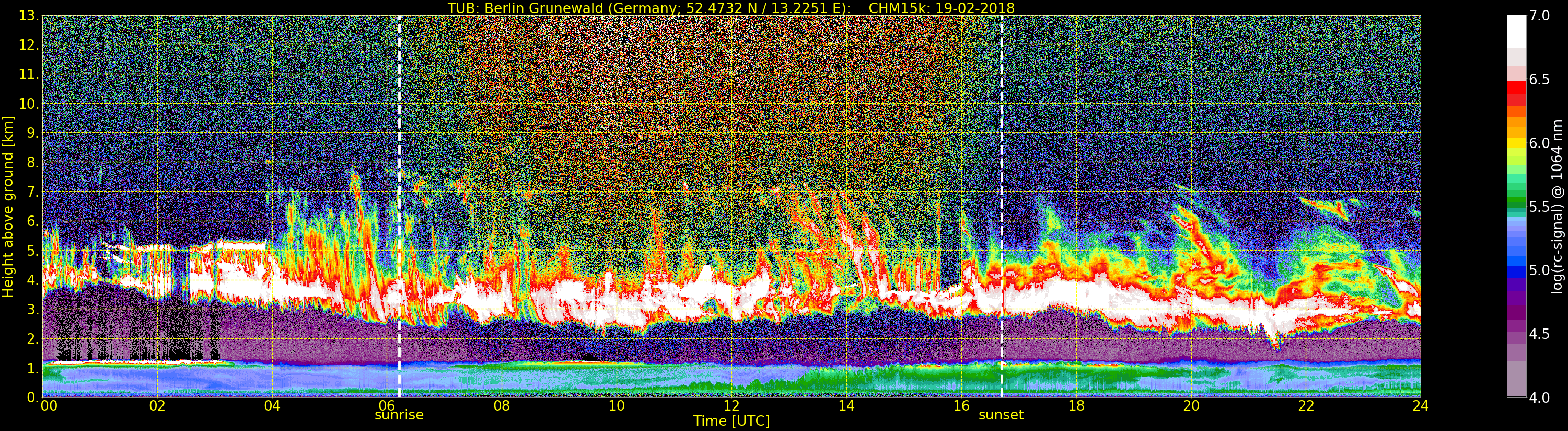Click the 'CHM15k: 19-02-2018' title text
The height and width of the screenshot is (431, 1568).
(x=942, y=8)
